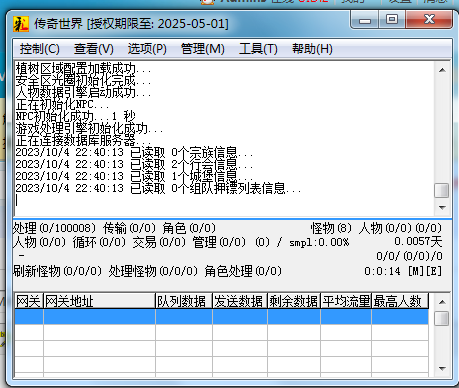The height and width of the screenshot is (388, 459).
Task: Select the highlighted first gateway table row
Action: tap(222, 317)
